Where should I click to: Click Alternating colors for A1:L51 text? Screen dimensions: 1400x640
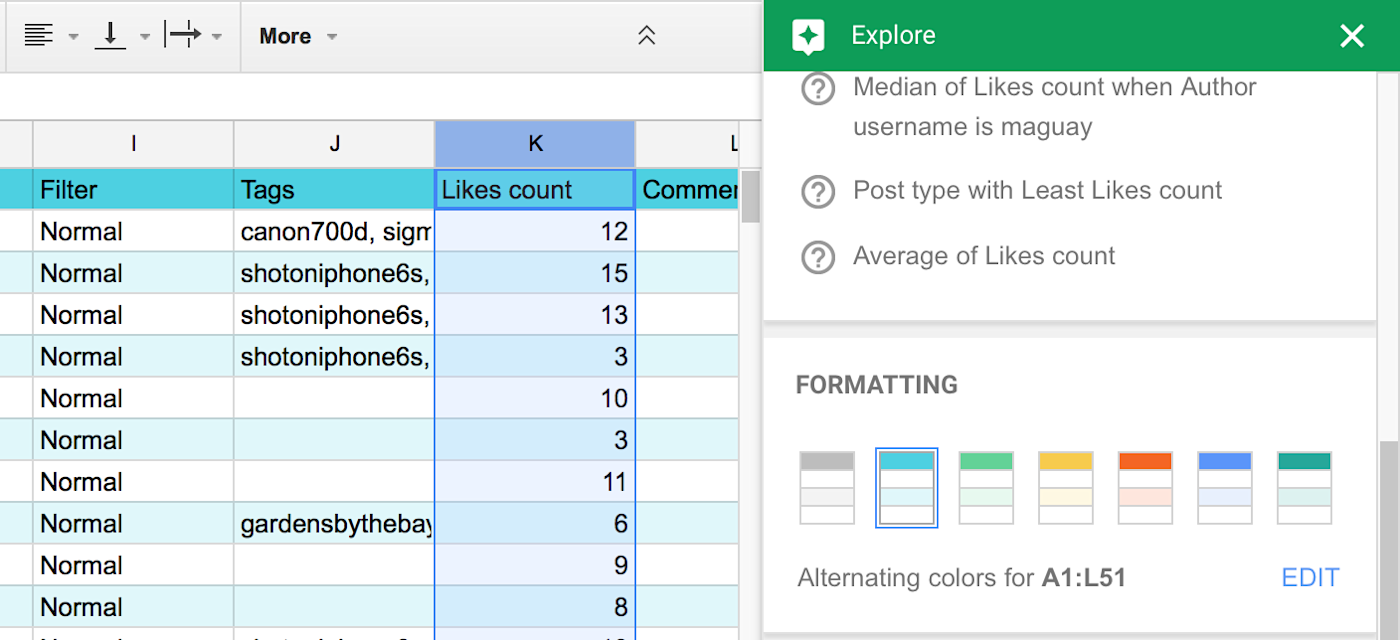[x=961, y=578]
